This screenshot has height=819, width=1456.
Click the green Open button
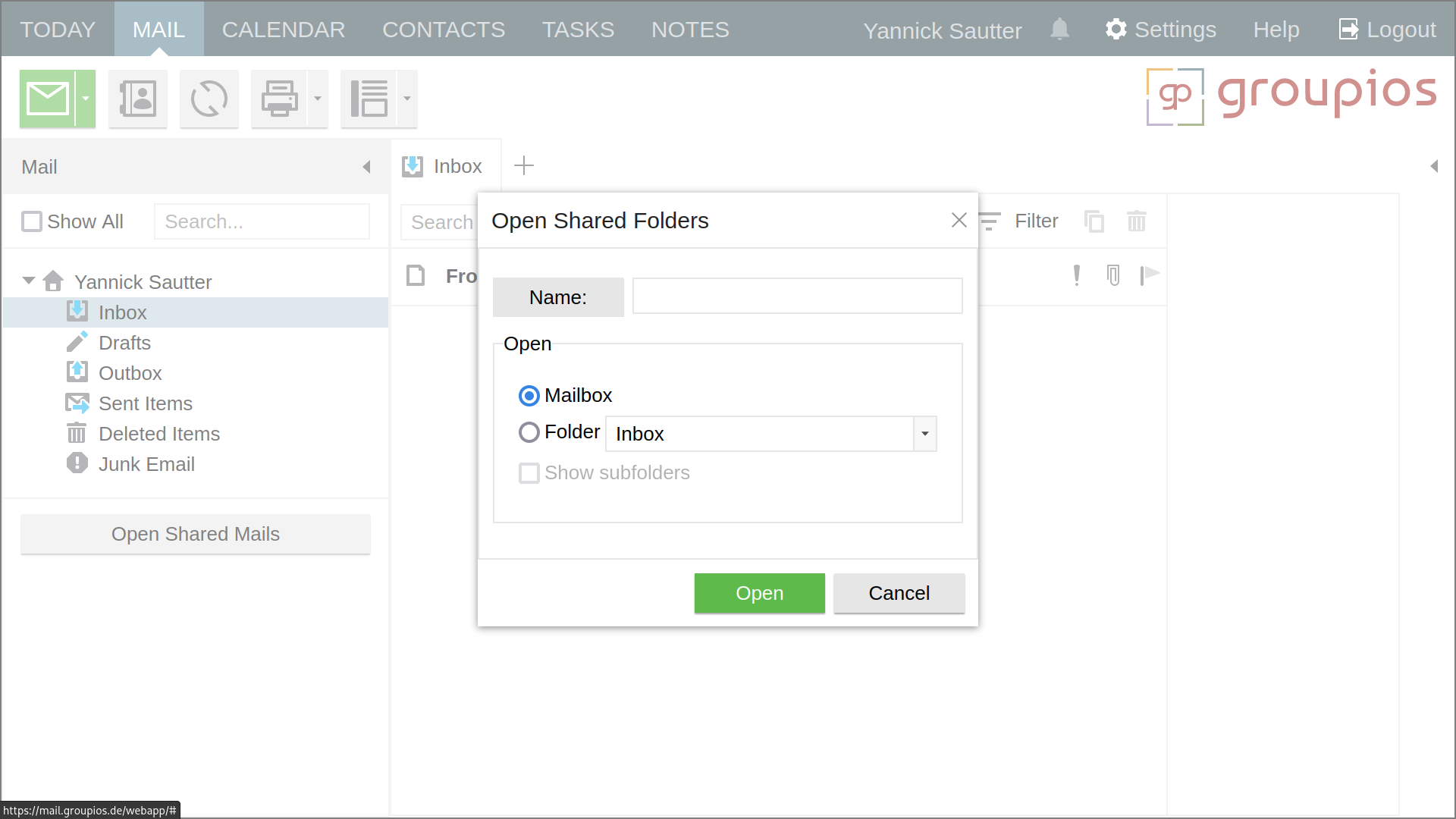tap(759, 593)
